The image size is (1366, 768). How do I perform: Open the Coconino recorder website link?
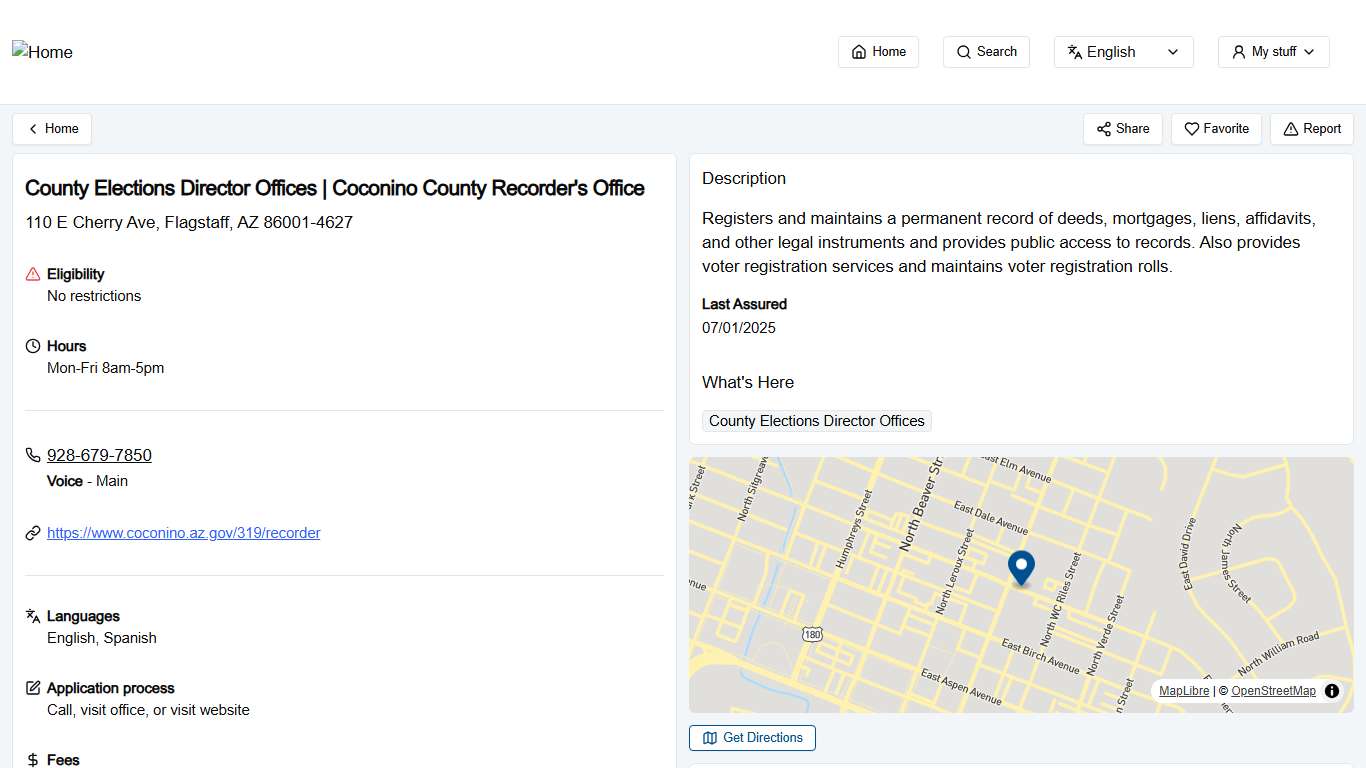[x=183, y=532]
